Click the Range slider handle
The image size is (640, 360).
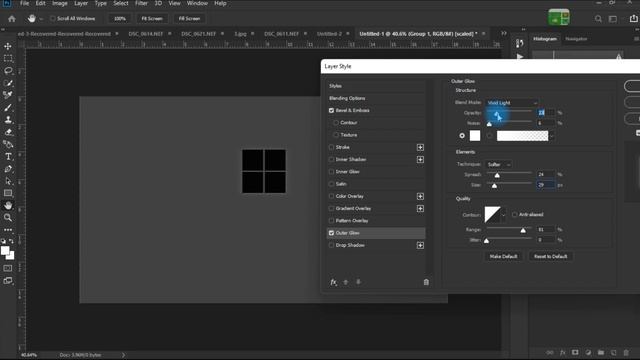[523, 231]
